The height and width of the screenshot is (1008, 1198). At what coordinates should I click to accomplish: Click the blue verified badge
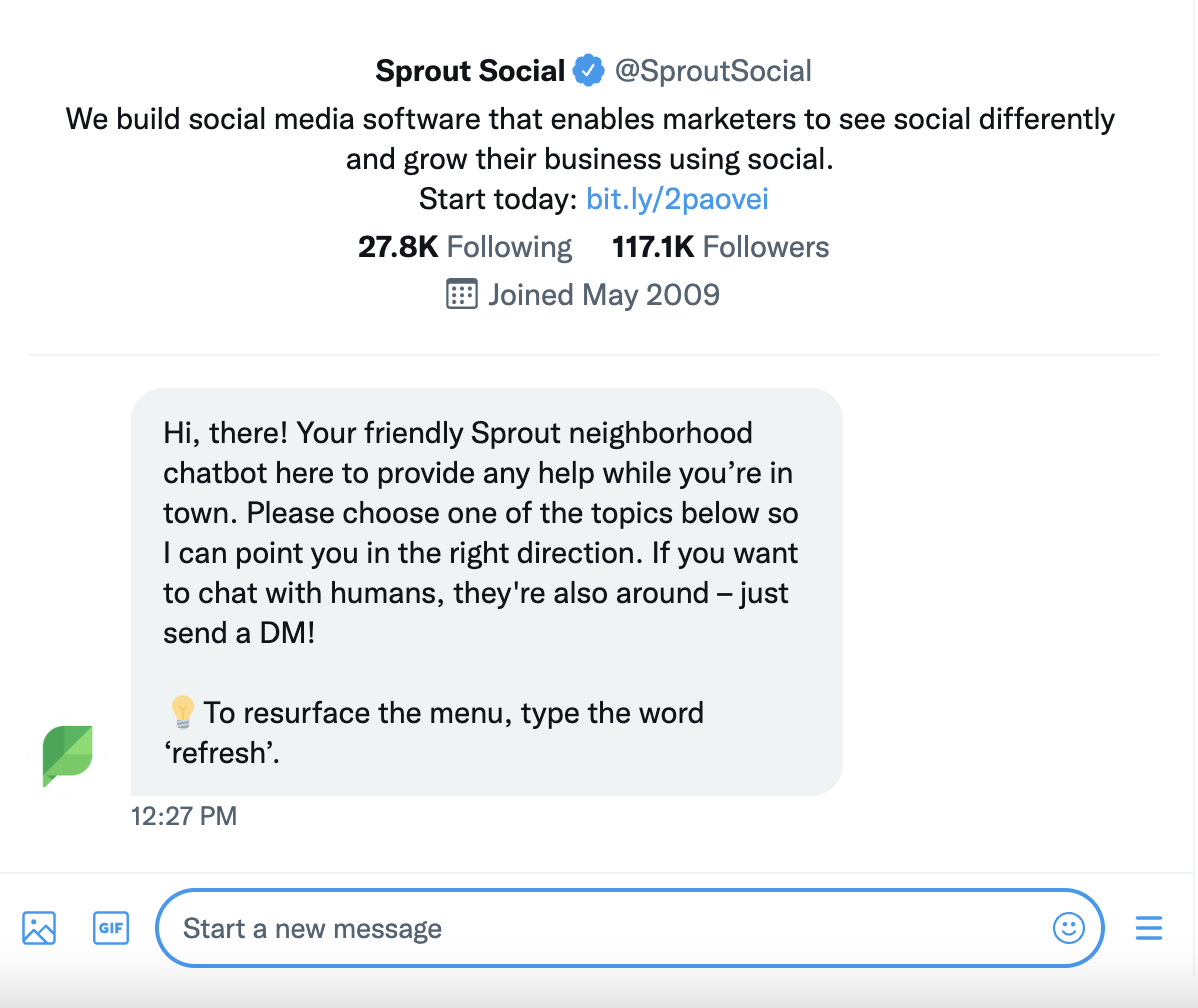[x=589, y=71]
